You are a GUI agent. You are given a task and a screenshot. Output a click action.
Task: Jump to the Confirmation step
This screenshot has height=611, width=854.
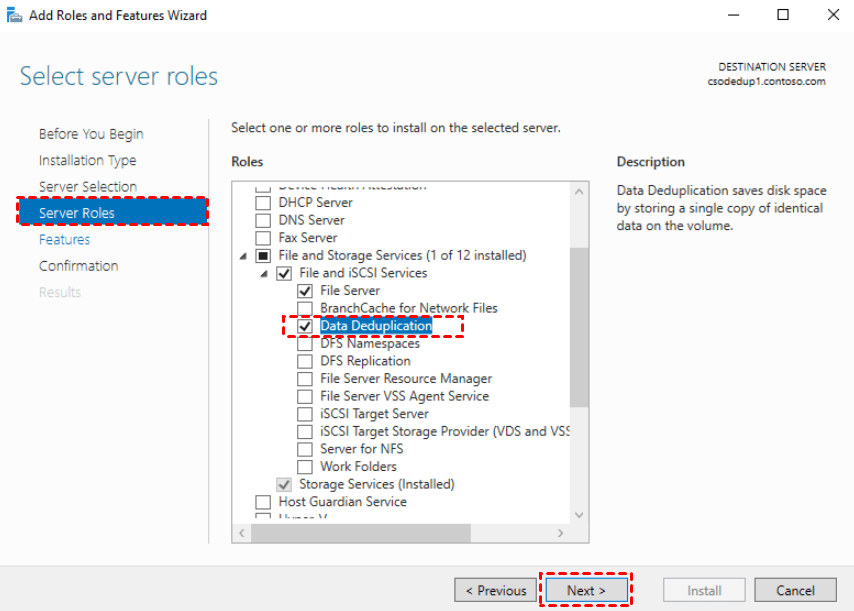[x=78, y=266]
